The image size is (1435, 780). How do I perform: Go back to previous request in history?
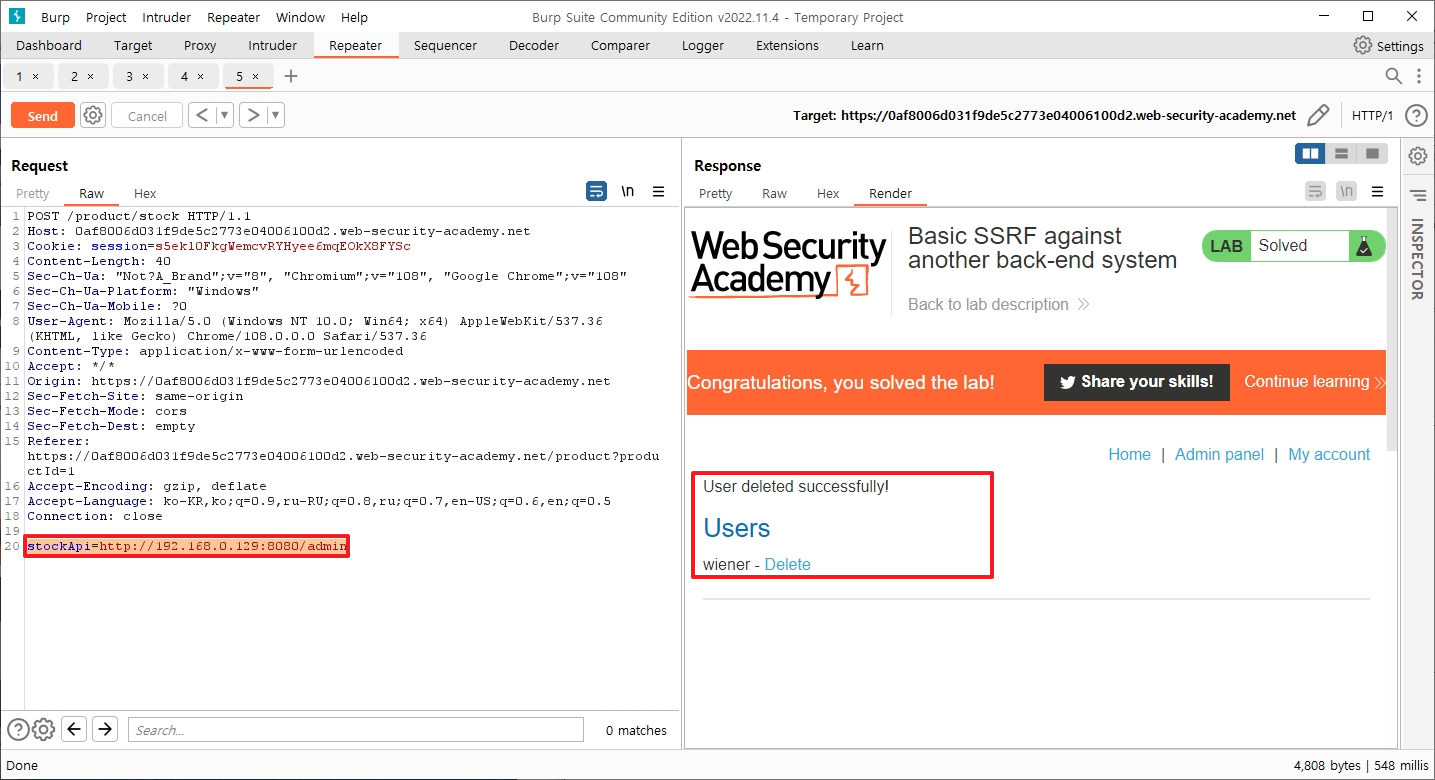click(x=202, y=115)
